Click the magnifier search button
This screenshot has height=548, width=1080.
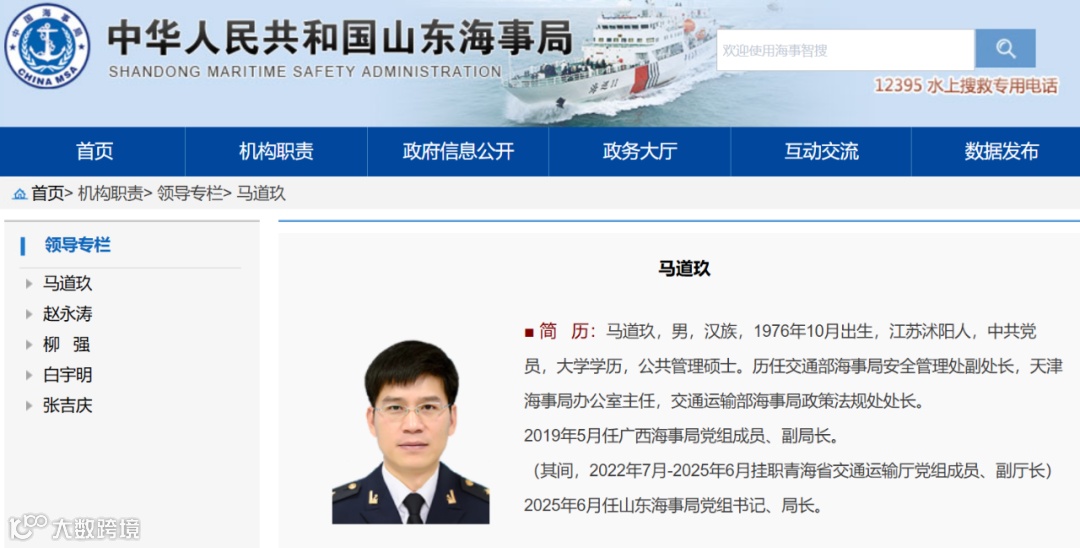[1005, 49]
